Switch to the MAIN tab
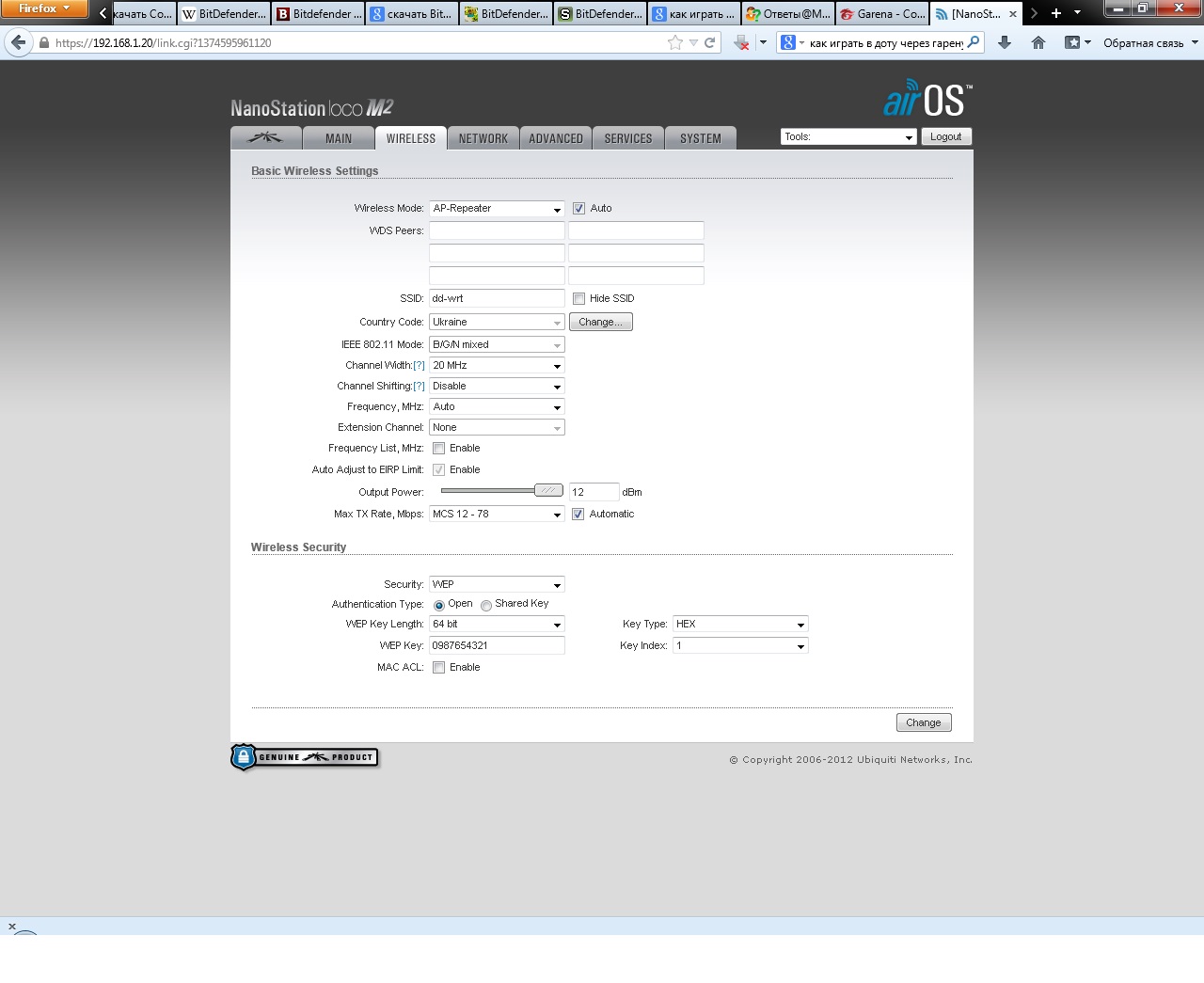The height and width of the screenshot is (983, 1204). [339, 138]
